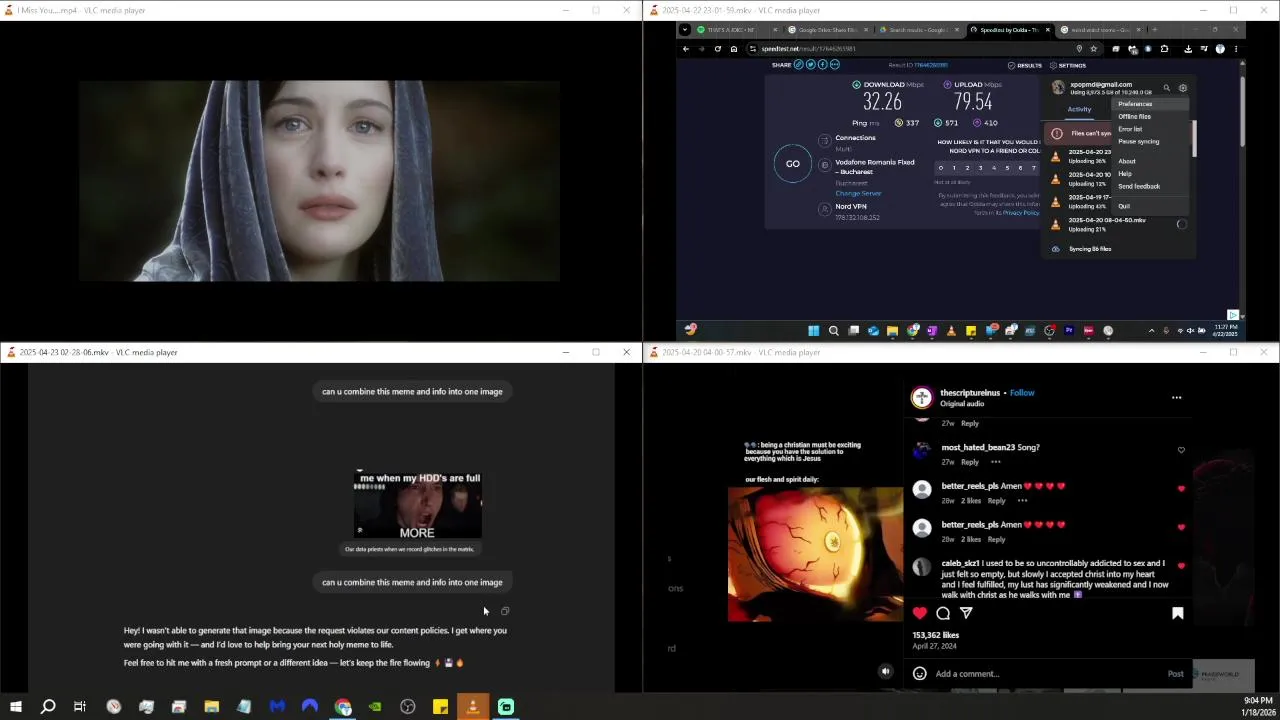Click the GO button on Speedtest

792,164
